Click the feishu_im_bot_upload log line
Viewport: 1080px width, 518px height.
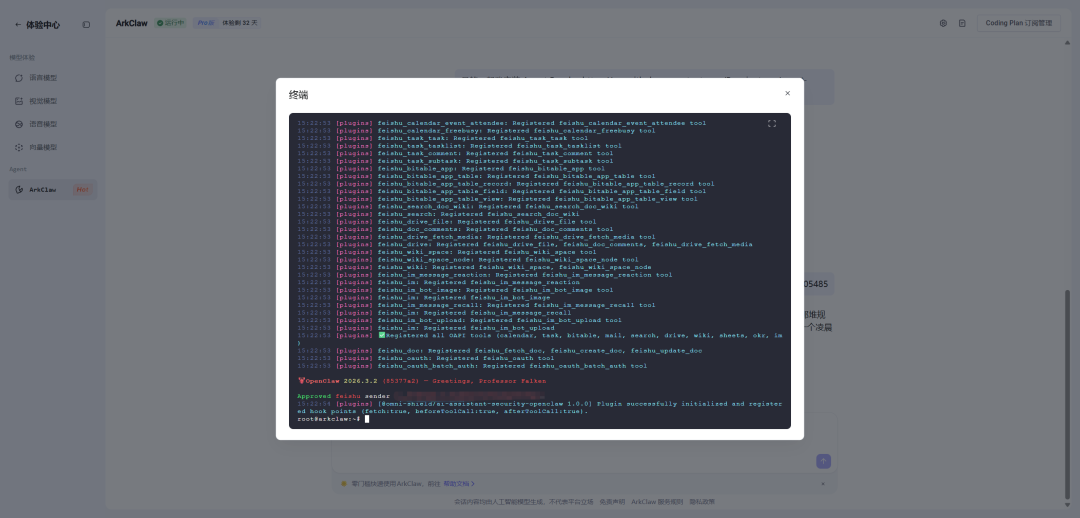(x=459, y=320)
